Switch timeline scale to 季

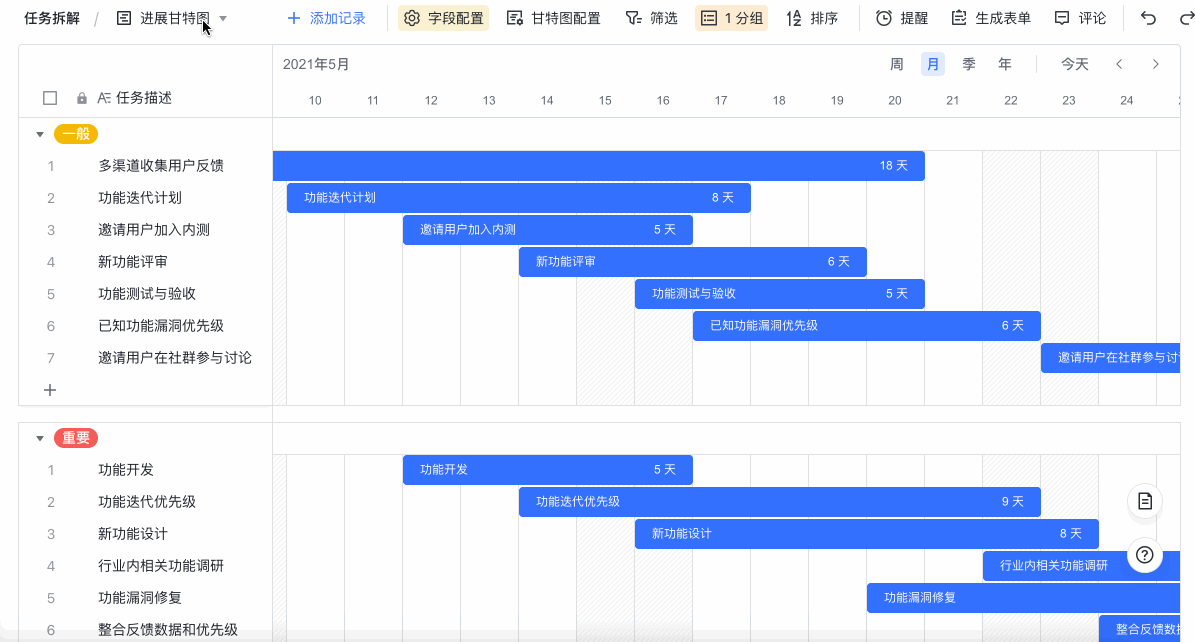click(969, 64)
